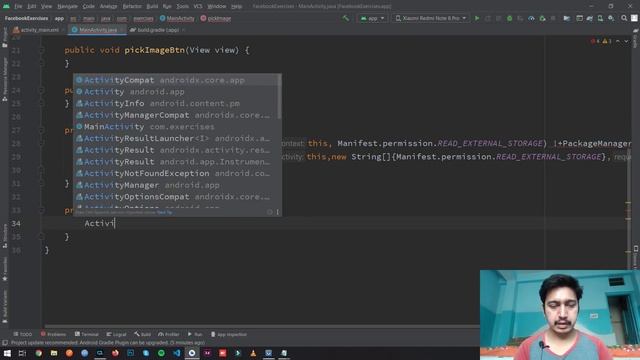Open the File menu

tap(18, 6)
